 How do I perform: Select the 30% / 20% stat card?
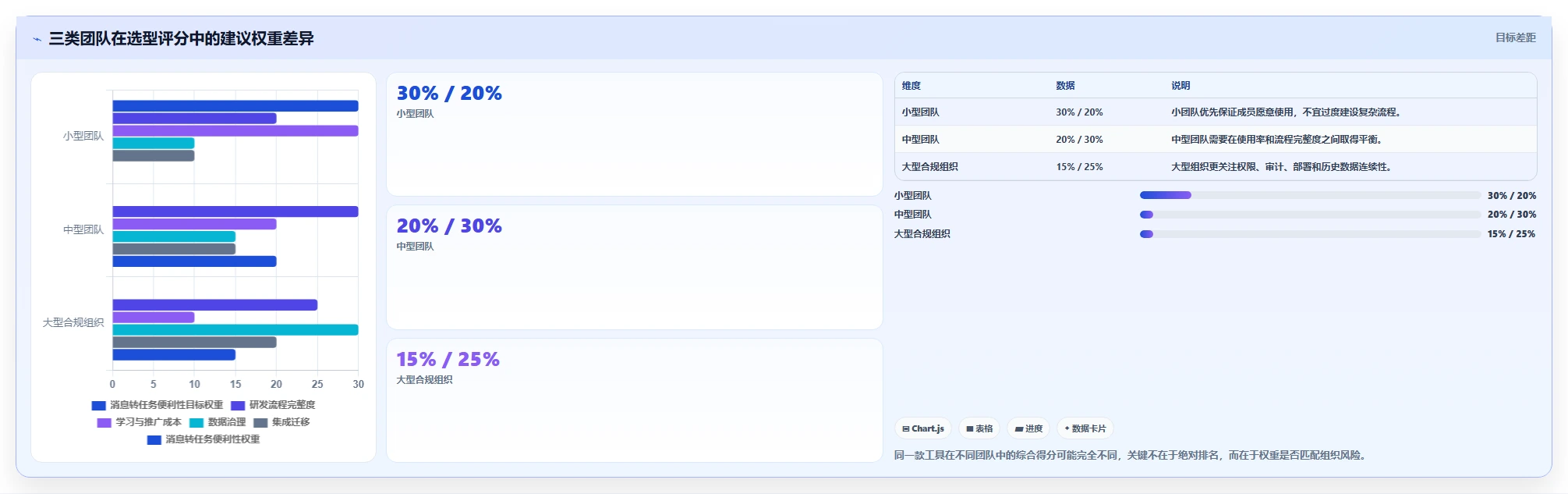click(635, 134)
